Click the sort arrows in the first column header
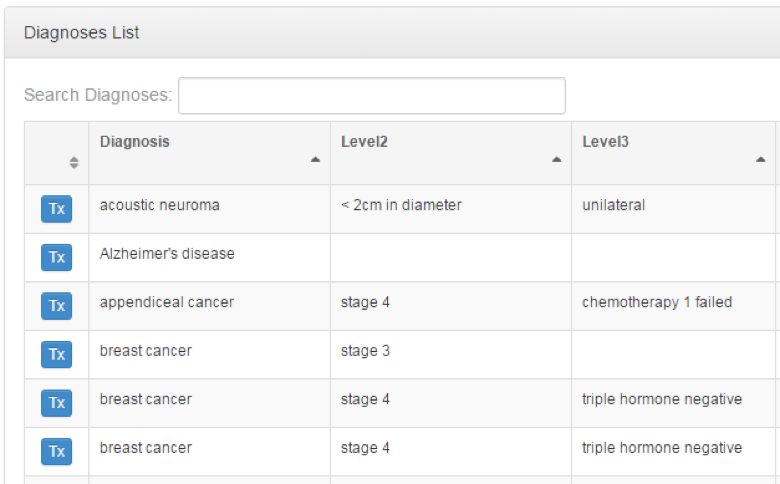Screen dimensions: 780x484 [73, 163]
